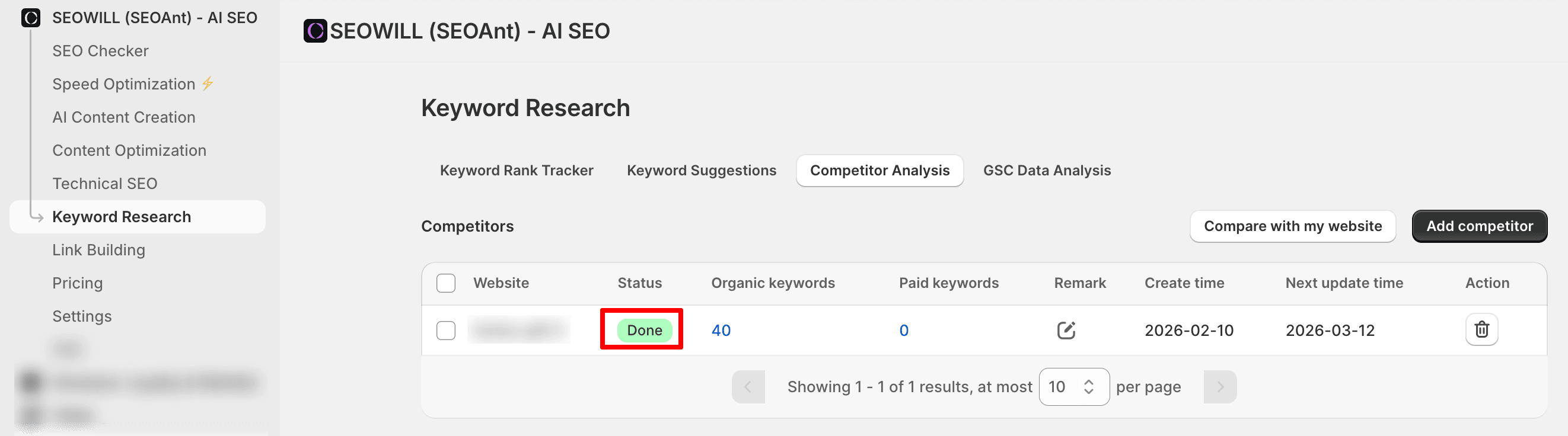Open the results per page dropdown
The width and height of the screenshot is (1568, 436).
1073,387
